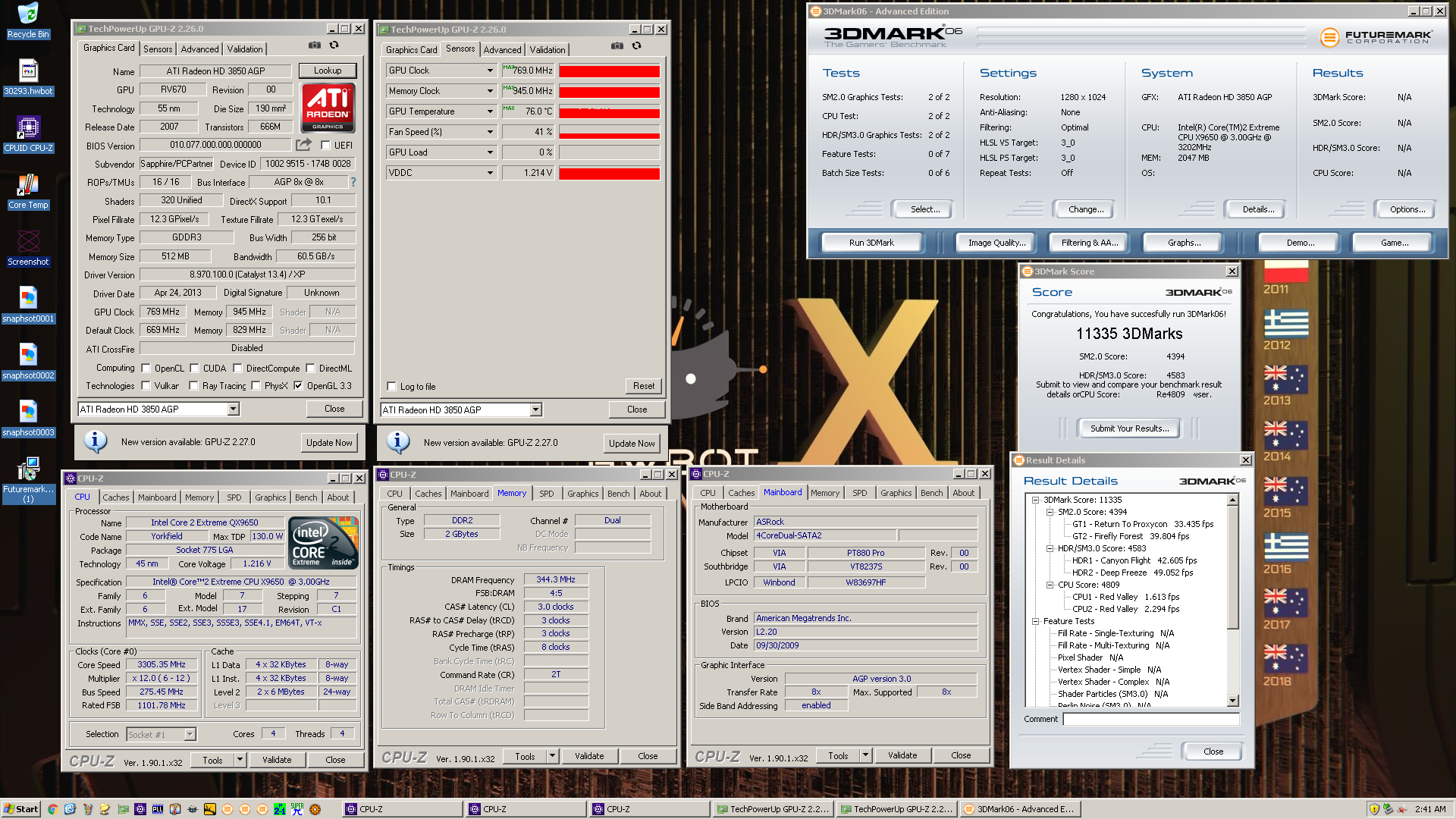This screenshot has height=819, width=1456.
Task: Open Bench tab in middle CPU-Z window
Action: (x=618, y=494)
